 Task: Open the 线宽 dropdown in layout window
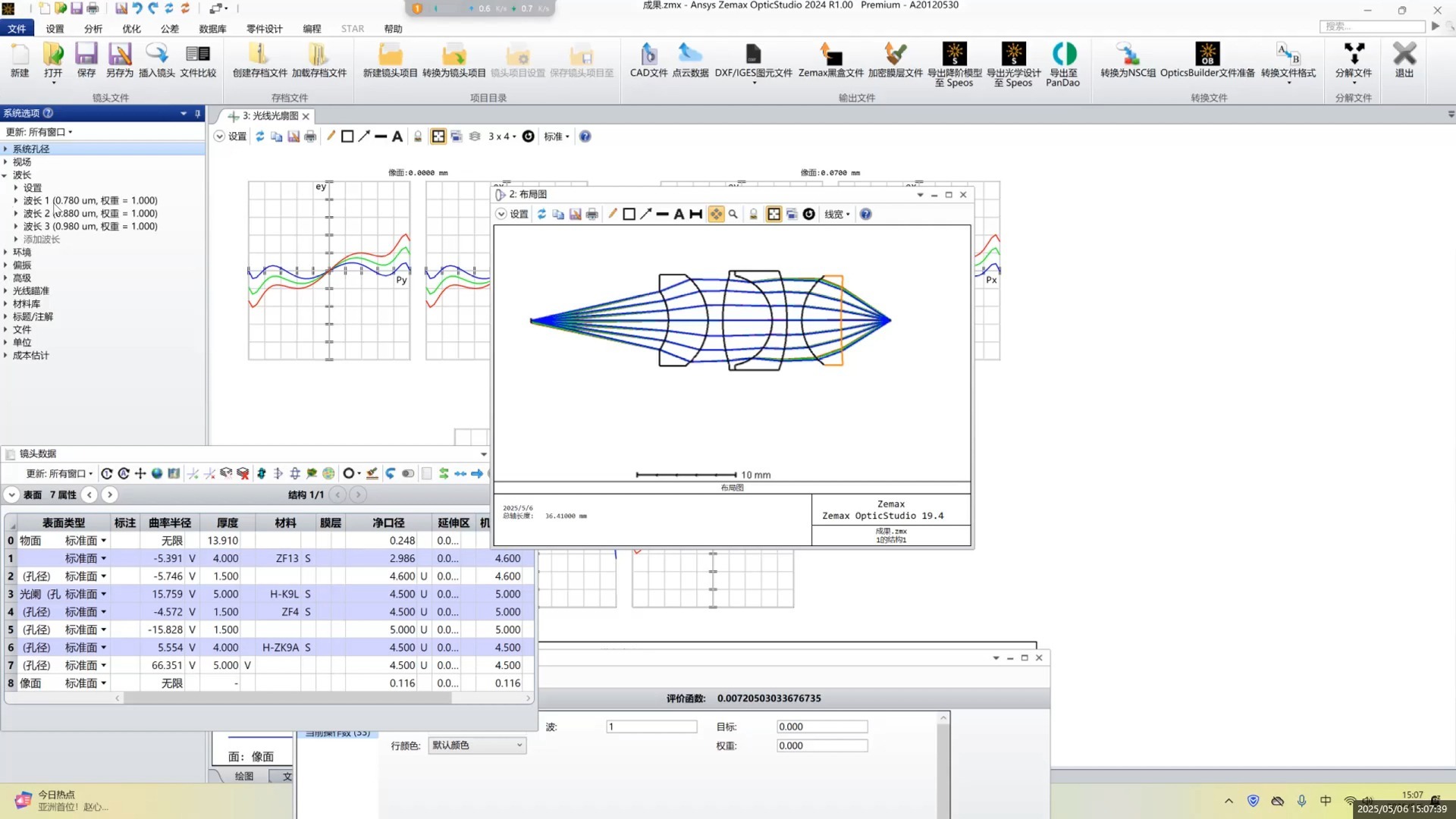pyautogui.click(x=837, y=215)
